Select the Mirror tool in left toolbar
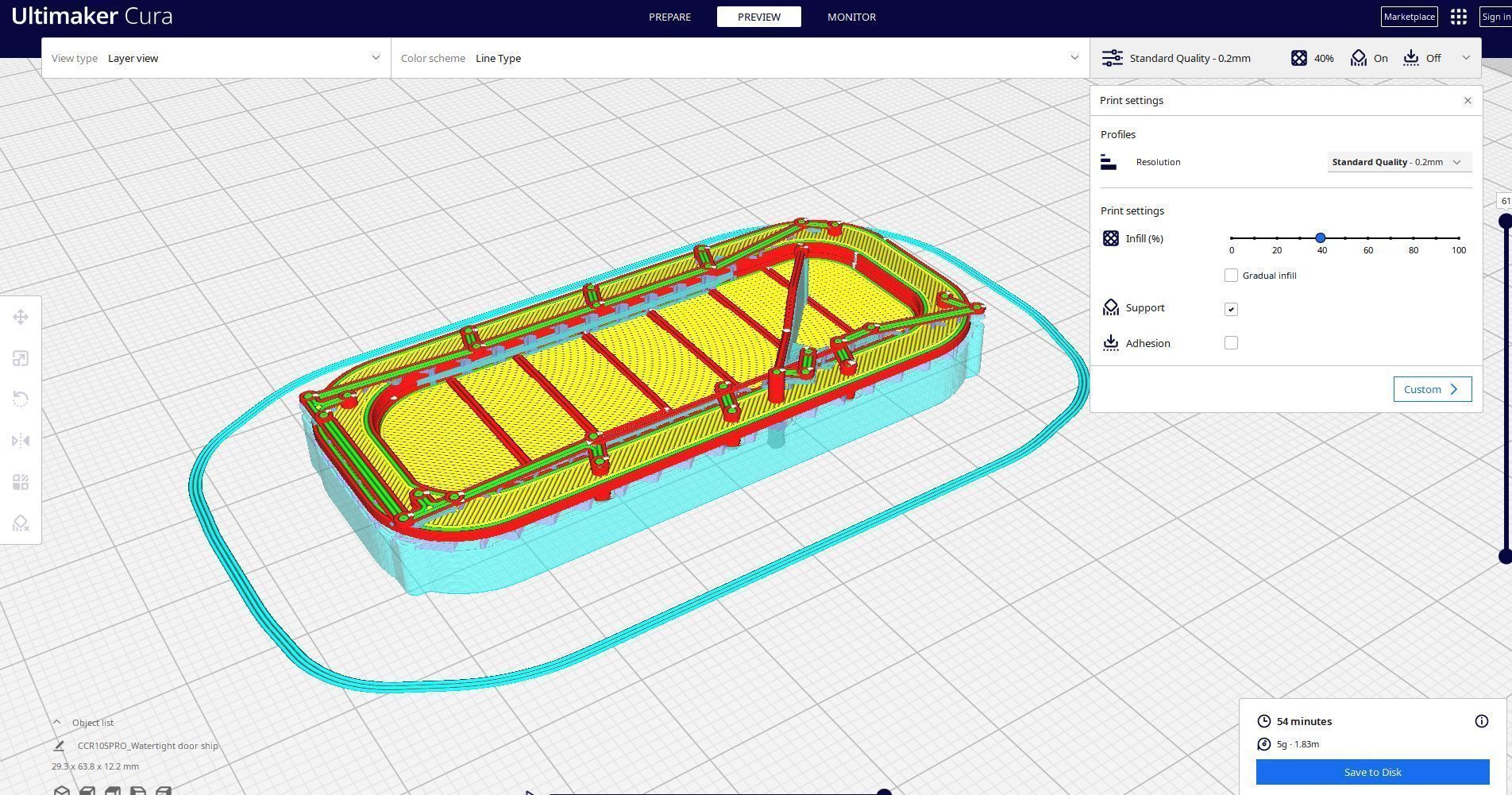1512x795 pixels. point(21,441)
